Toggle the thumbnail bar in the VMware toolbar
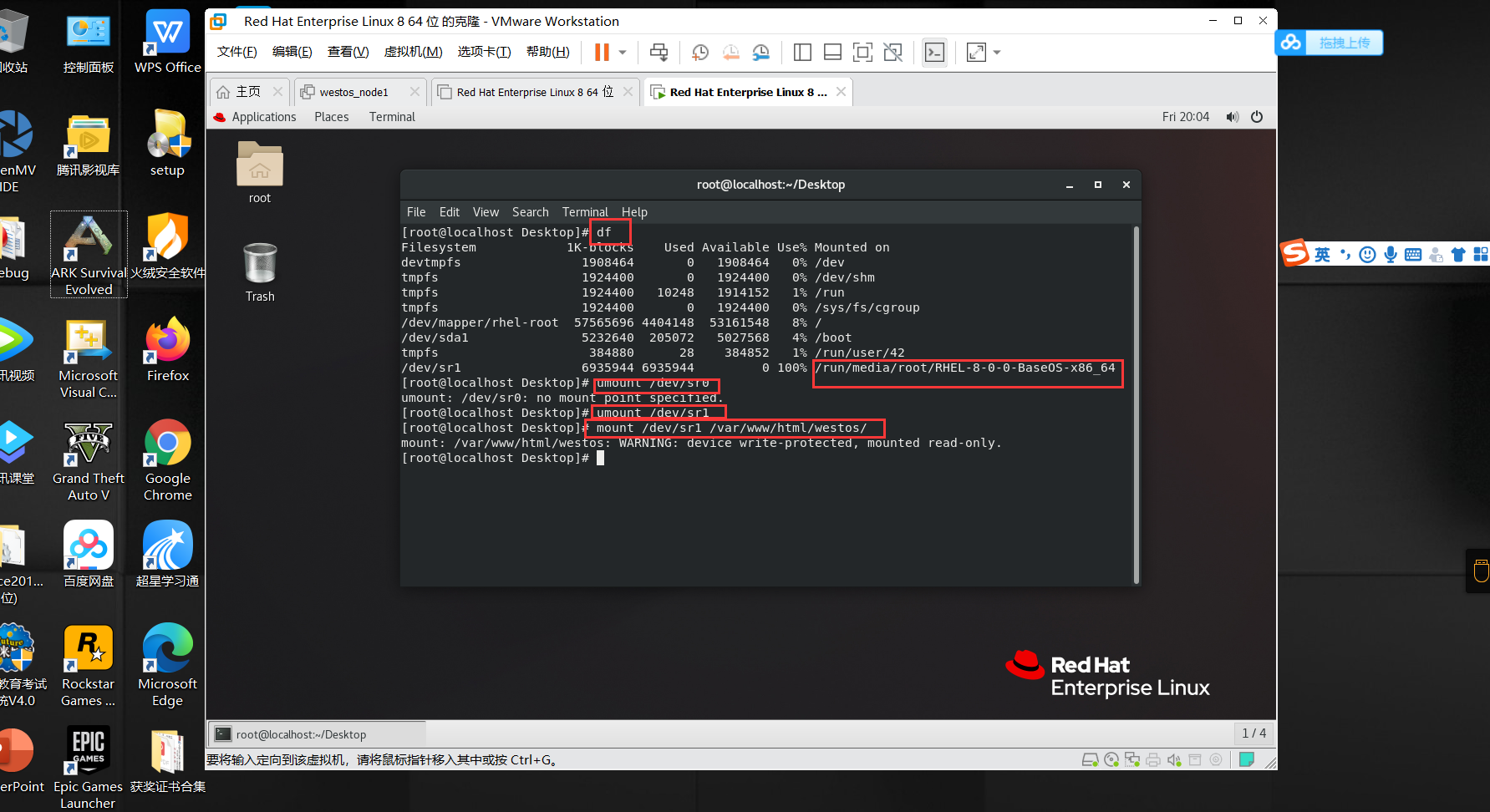The image size is (1490, 812). coord(832,53)
